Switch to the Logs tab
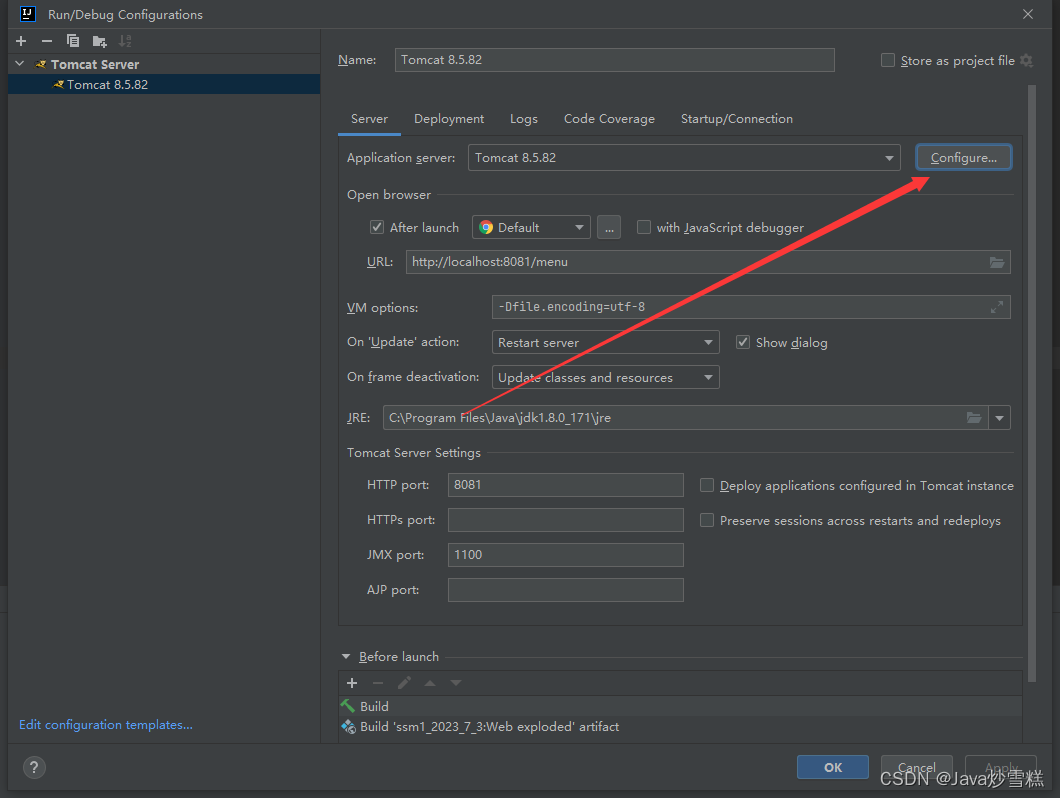 [x=524, y=119]
